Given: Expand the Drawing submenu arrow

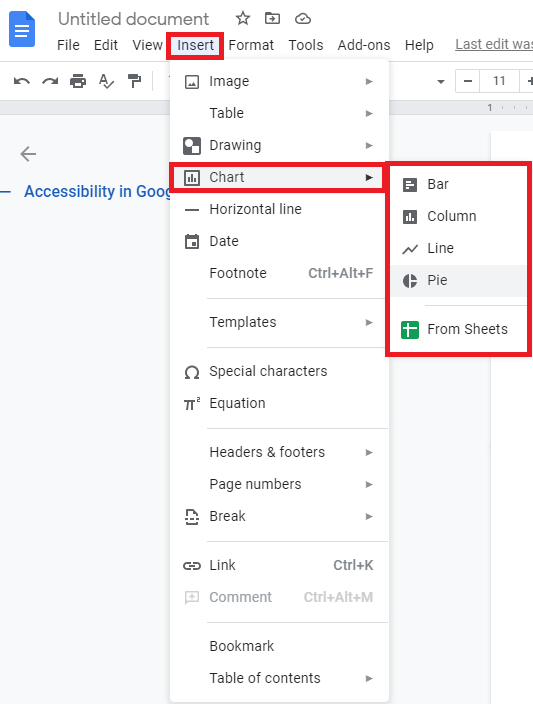Looking at the screenshot, I should point(369,145).
